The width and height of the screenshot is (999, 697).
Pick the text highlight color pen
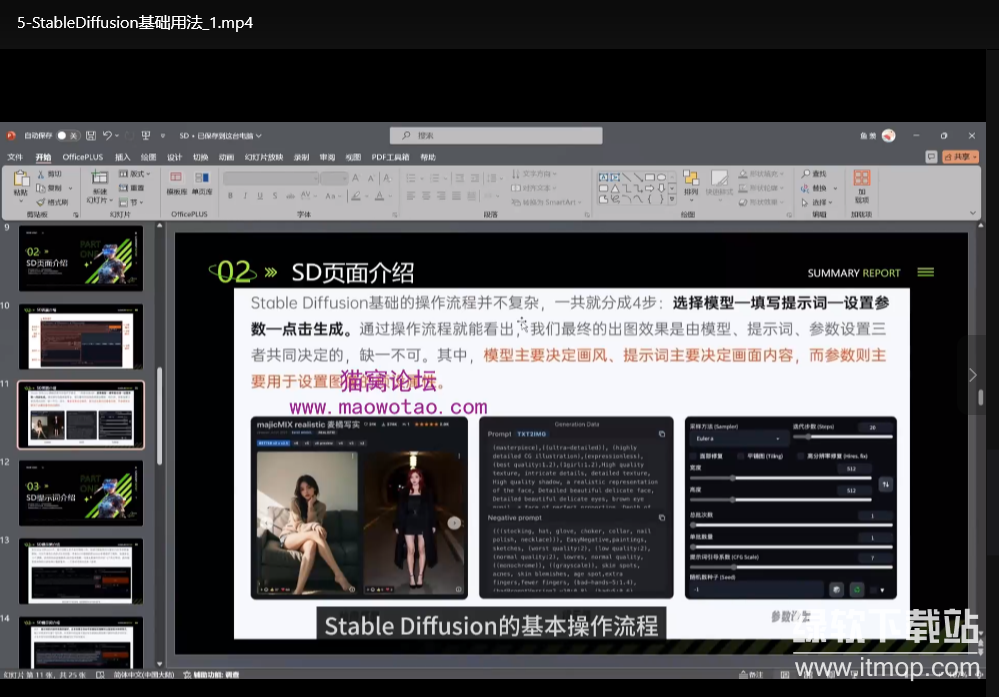click(x=357, y=196)
